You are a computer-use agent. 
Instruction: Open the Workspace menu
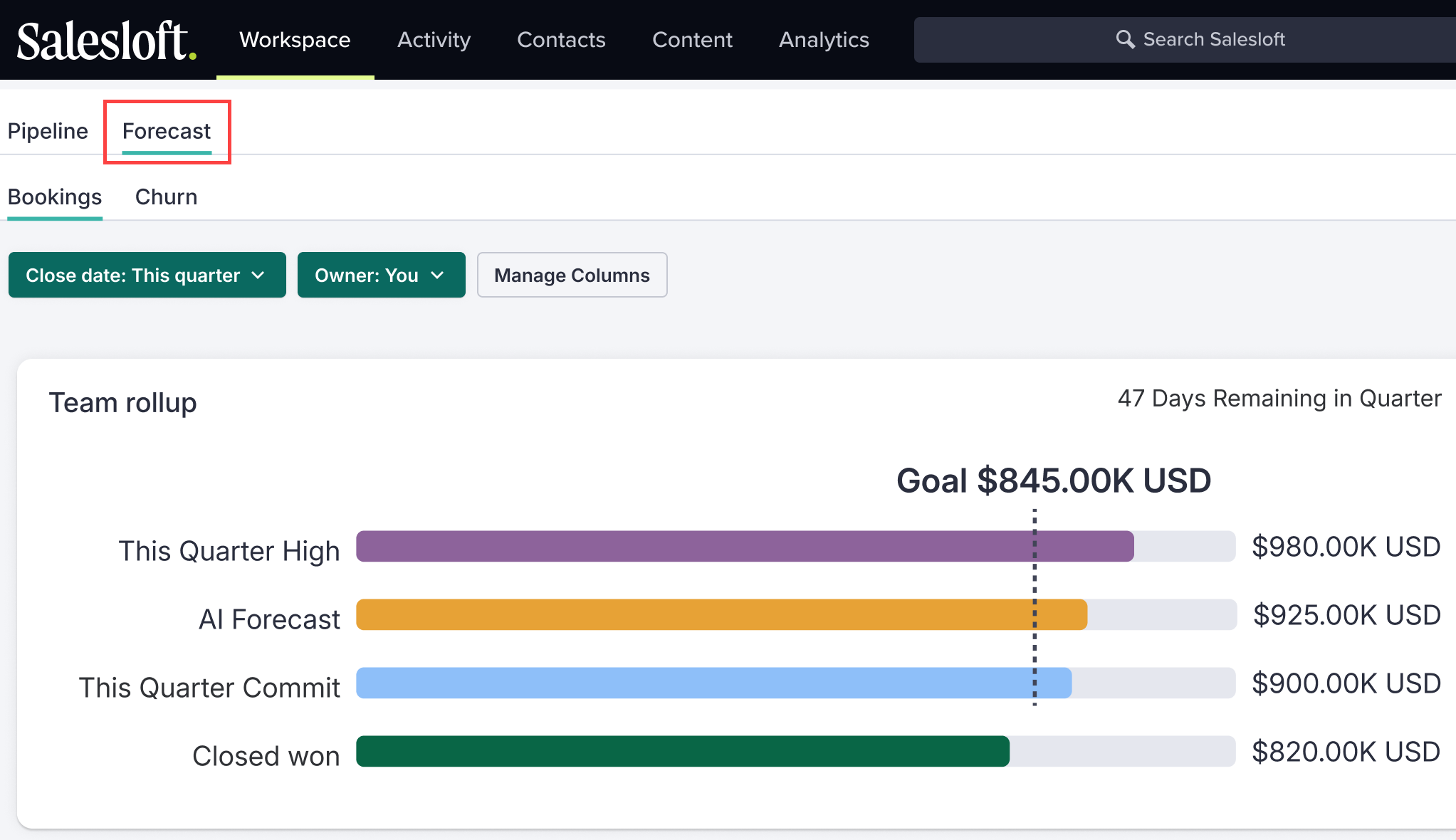pyautogui.click(x=295, y=40)
